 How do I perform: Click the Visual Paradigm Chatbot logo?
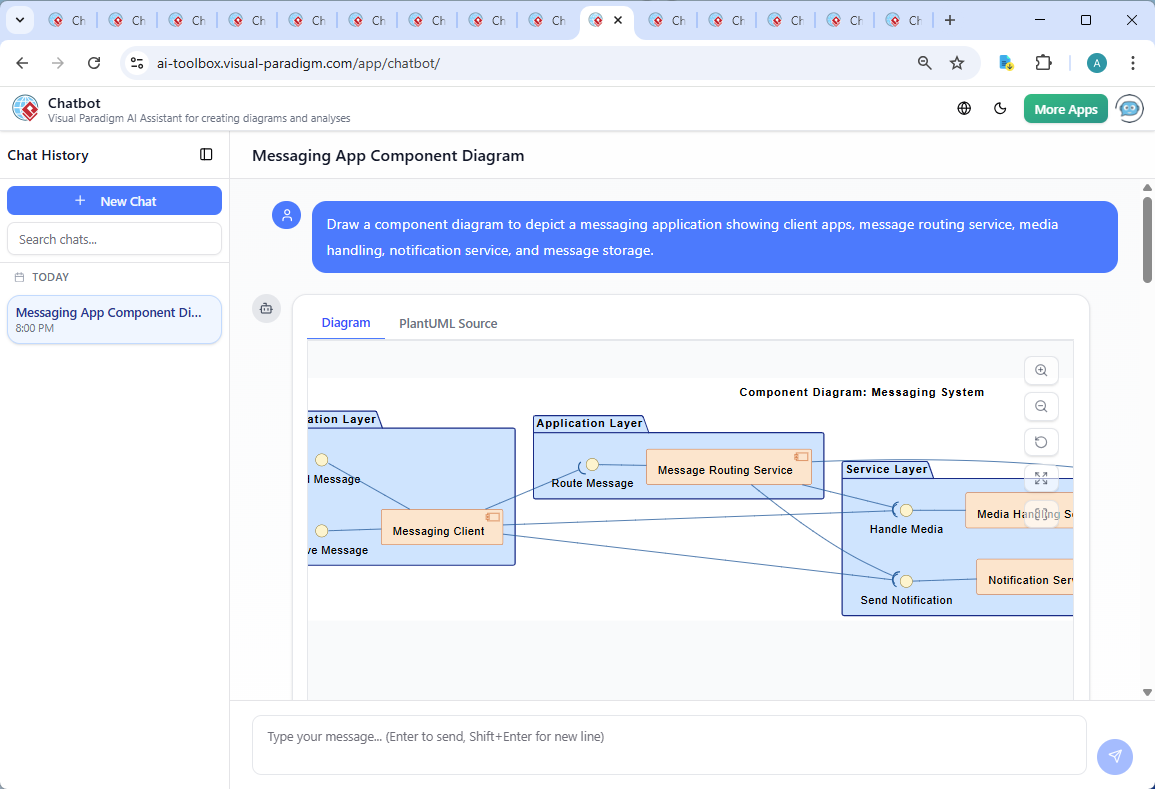point(24,108)
